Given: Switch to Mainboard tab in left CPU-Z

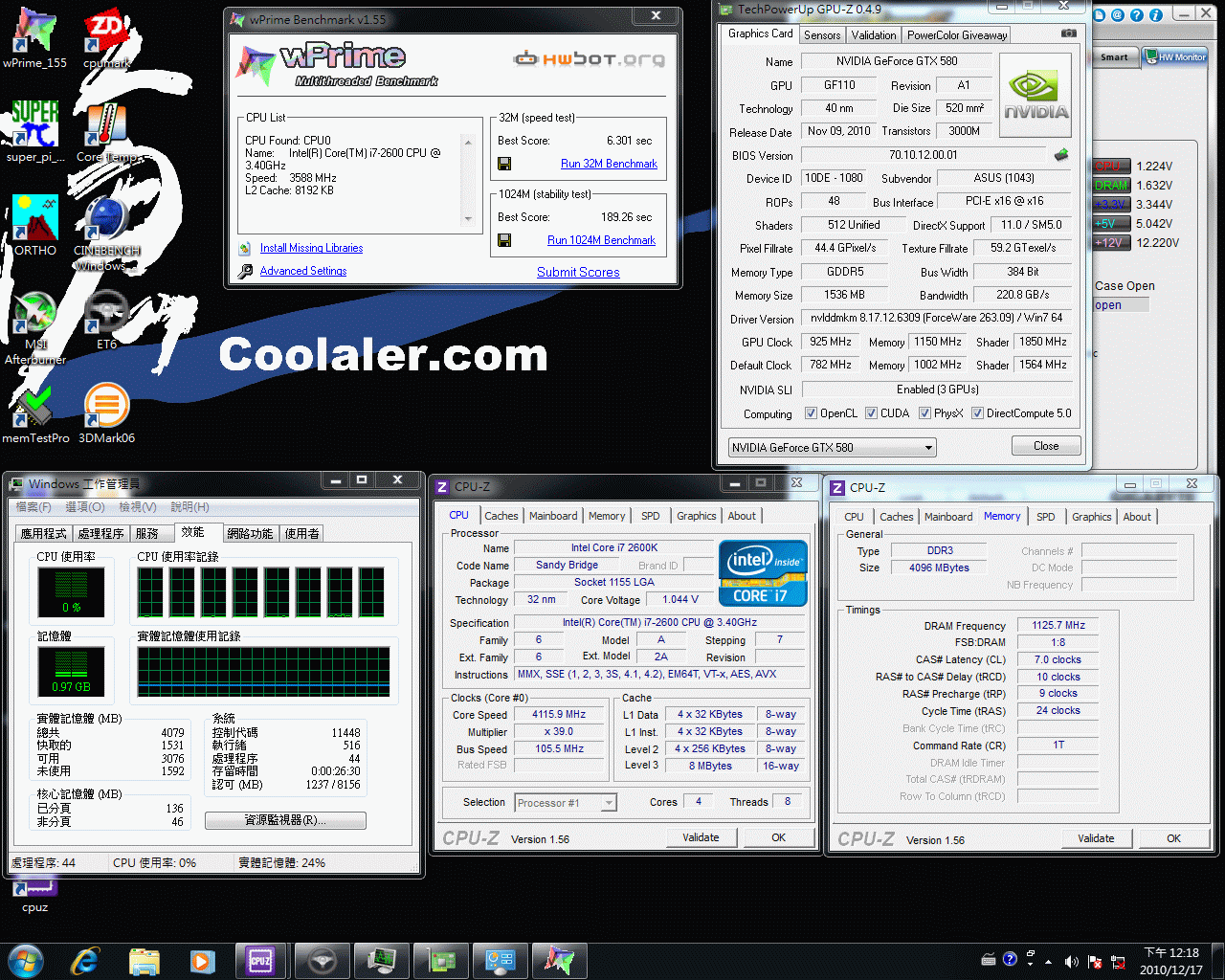Looking at the screenshot, I should click(x=553, y=516).
